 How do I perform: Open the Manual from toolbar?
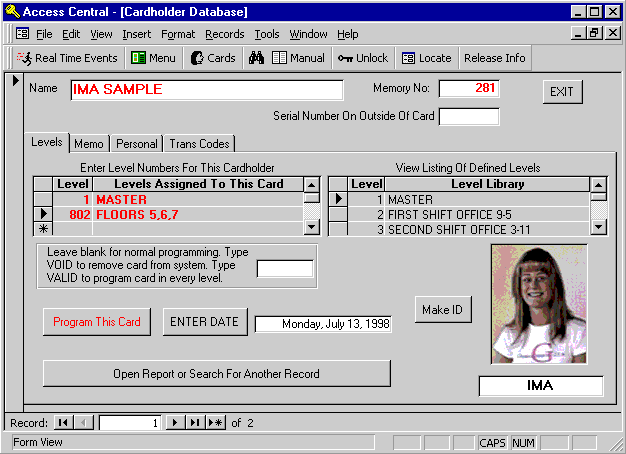(298, 58)
